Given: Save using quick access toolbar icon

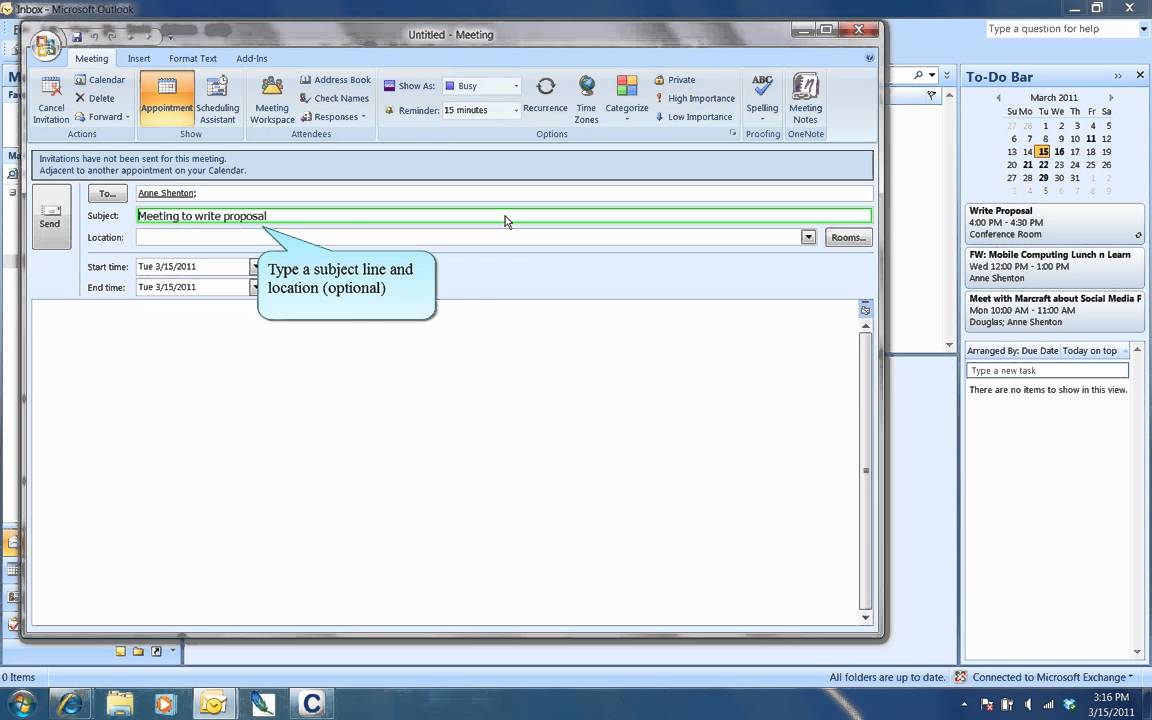Looking at the screenshot, I should click(x=76, y=36).
